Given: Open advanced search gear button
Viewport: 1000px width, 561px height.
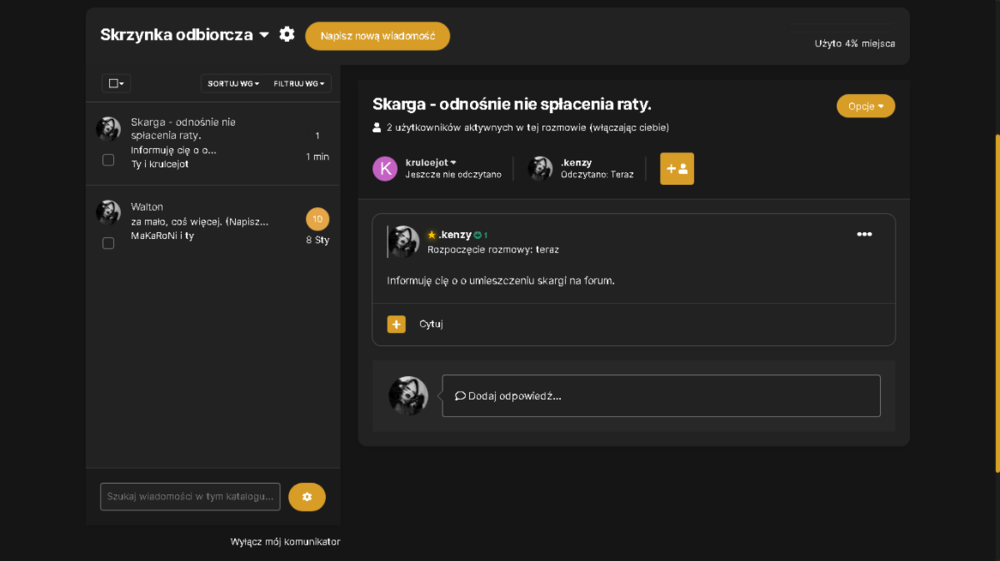Looking at the screenshot, I should click(307, 497).
